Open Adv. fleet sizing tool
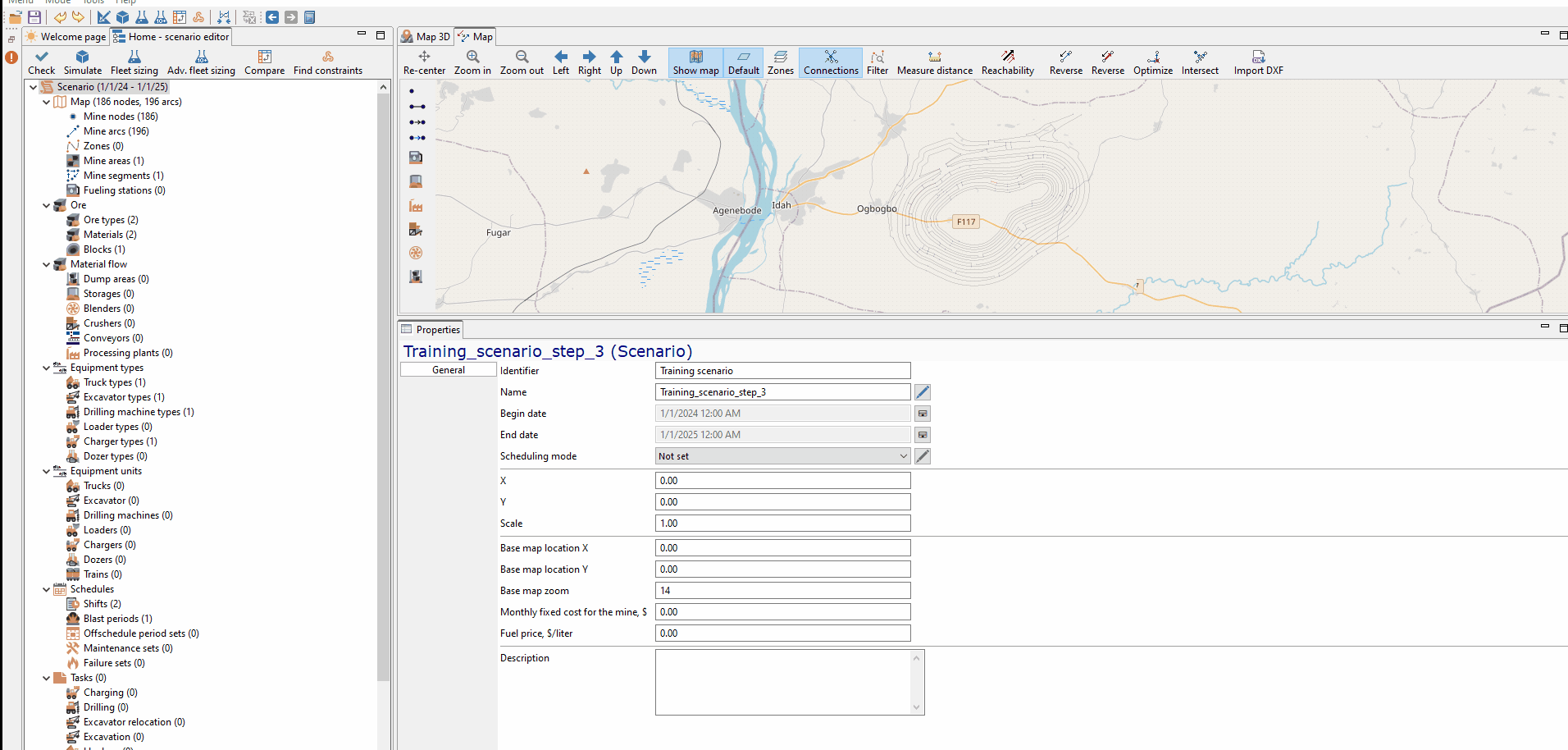Viewport: 1568px width, 750px height. click(x=201, y=62)
